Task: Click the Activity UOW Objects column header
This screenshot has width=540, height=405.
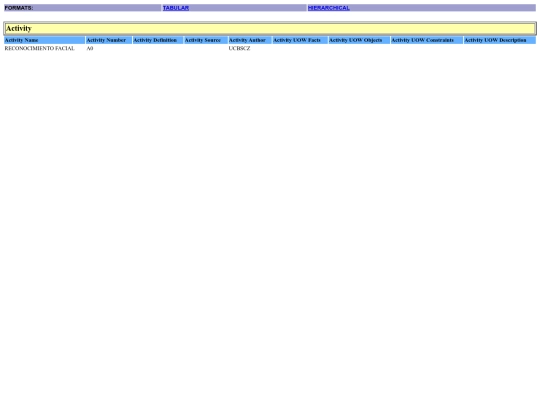Action: click(x=359, y=40)
